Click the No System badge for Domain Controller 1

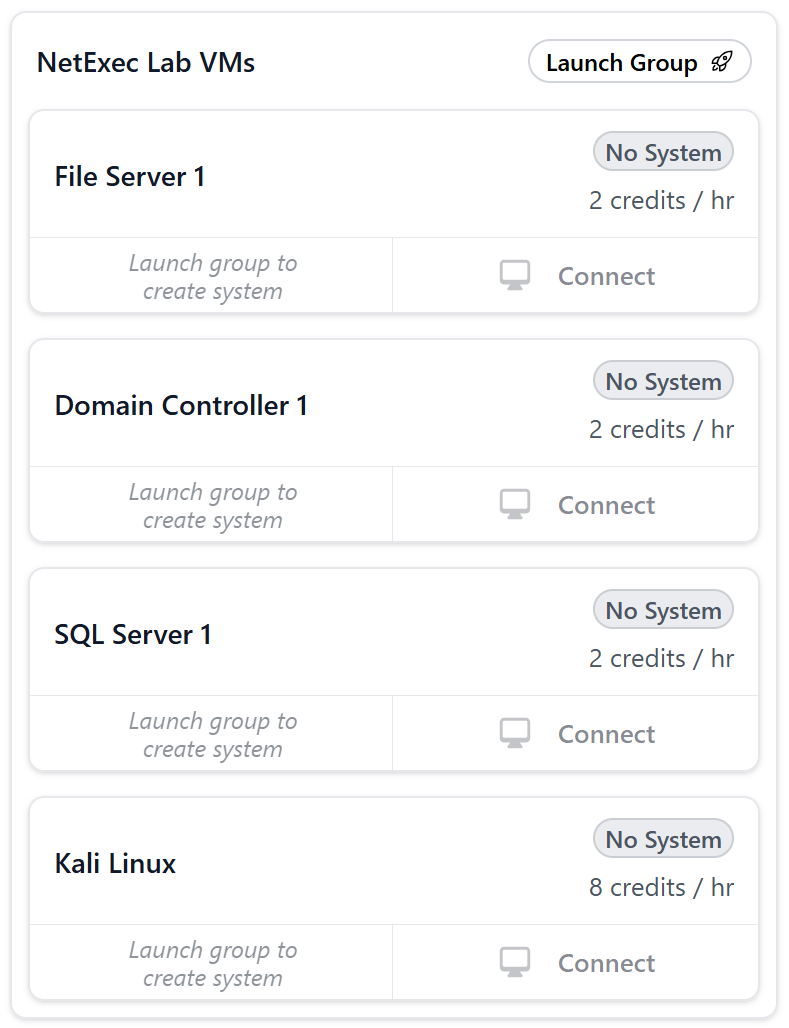point(663,381)
